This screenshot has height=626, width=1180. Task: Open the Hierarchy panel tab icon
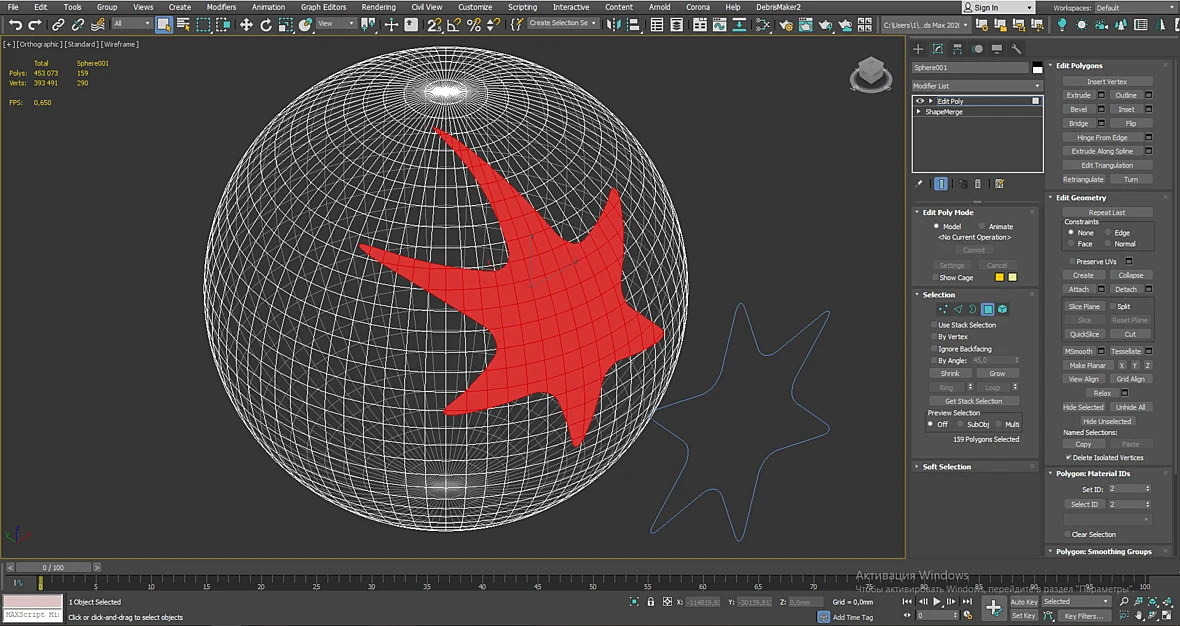(x=957, y=49)
